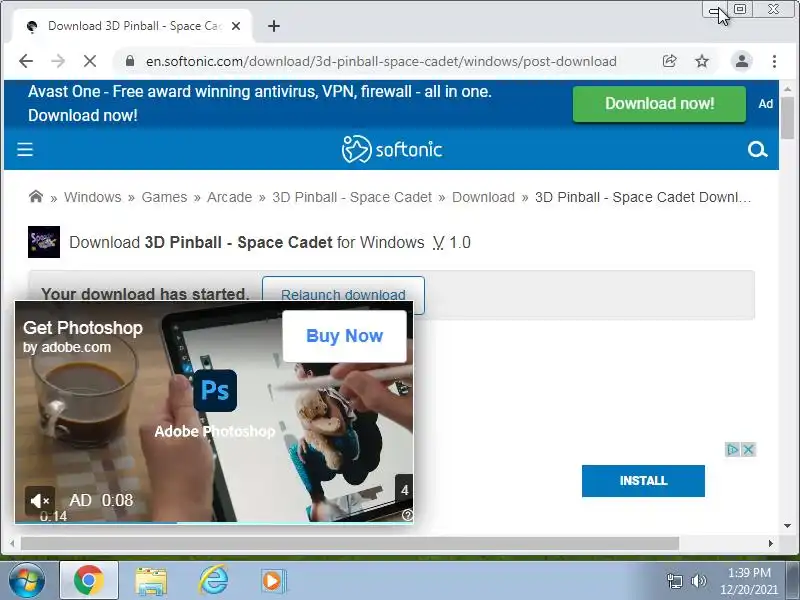Click Get Photoshop ad title
Viewport: 800px width, 600px height.
click(x=83, y=328)
